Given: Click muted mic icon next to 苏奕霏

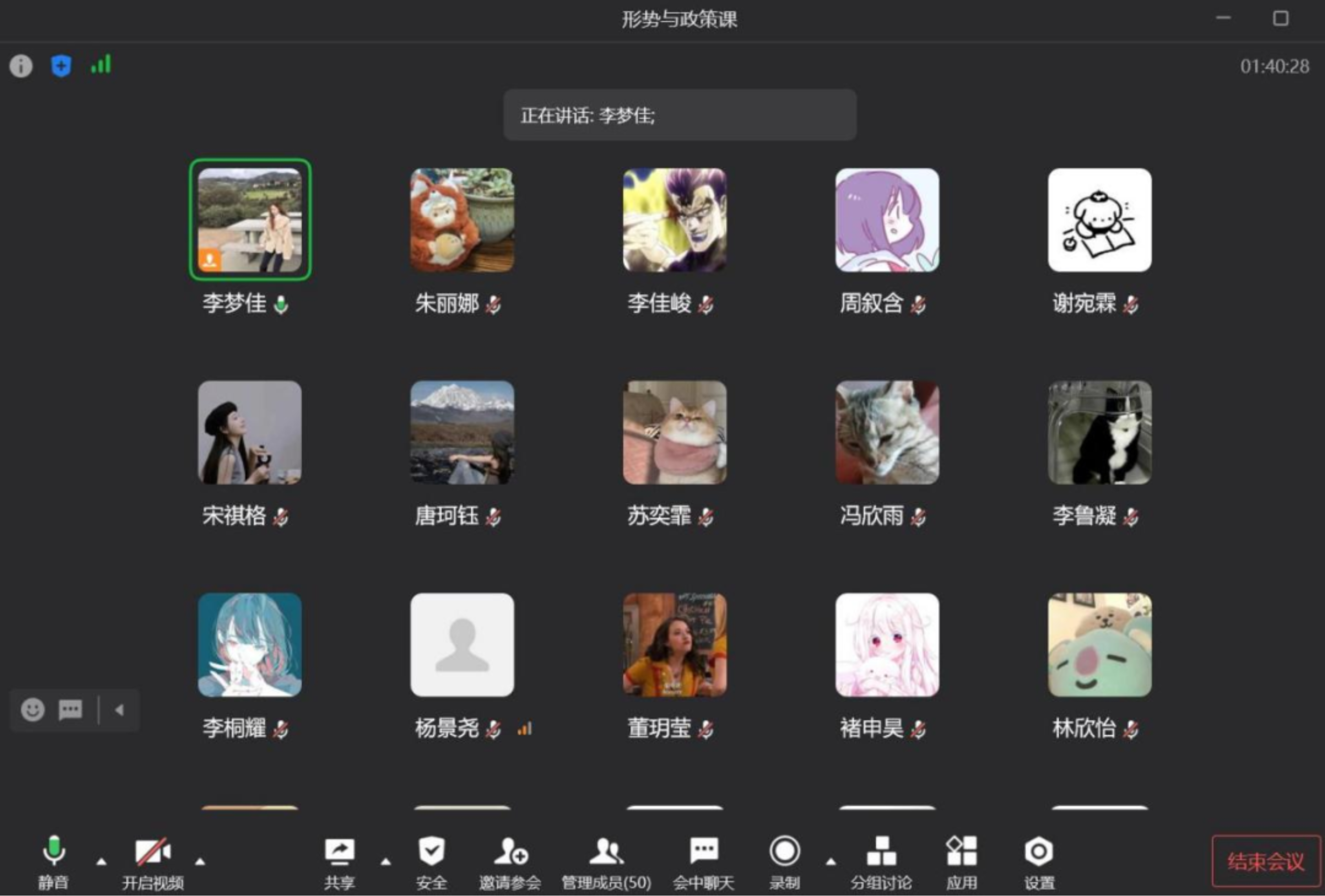Looking at the screenshot, I should 706,517.
